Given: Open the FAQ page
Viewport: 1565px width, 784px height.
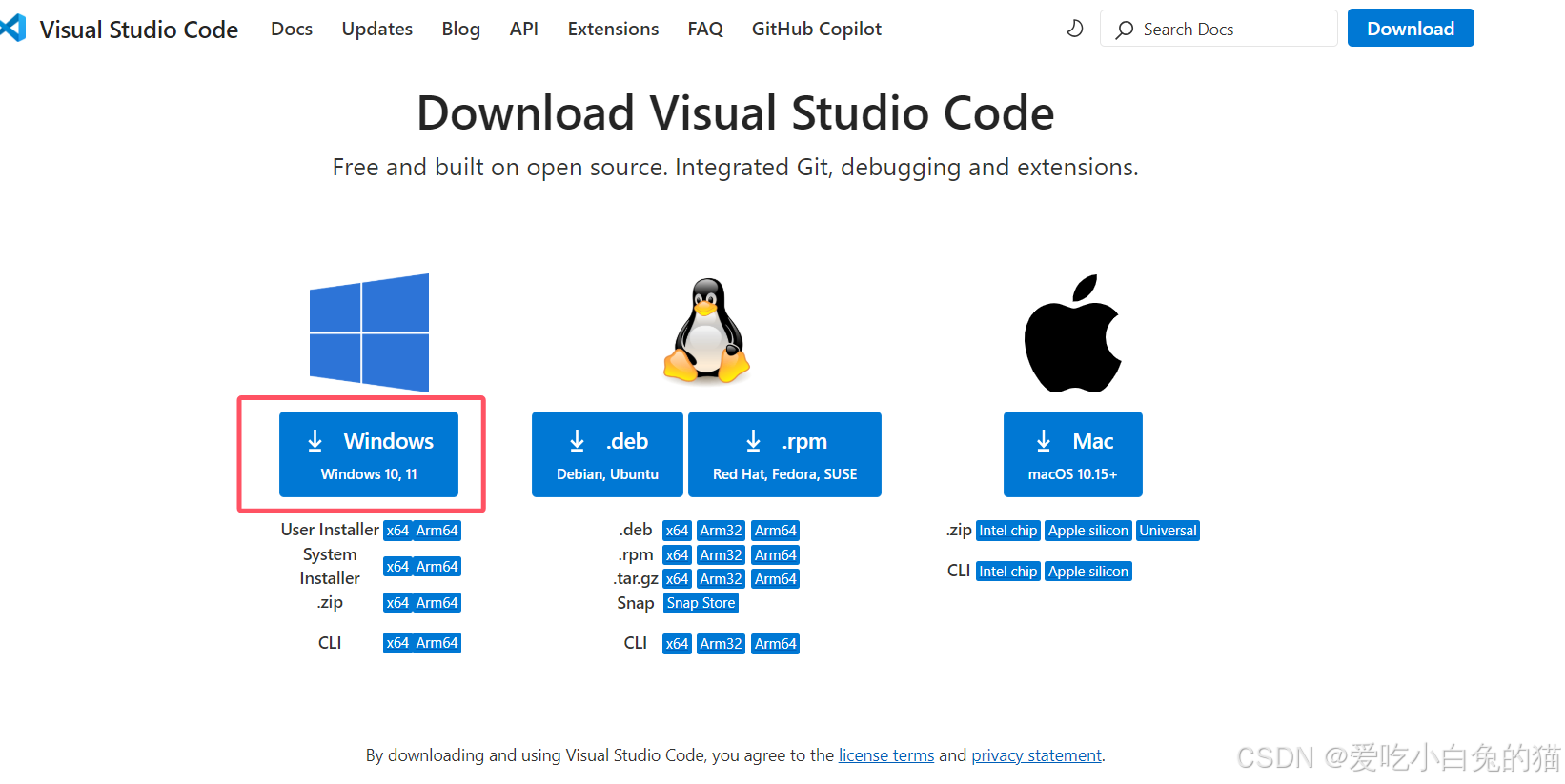Looking at the screenshot, I should (705, 29).
